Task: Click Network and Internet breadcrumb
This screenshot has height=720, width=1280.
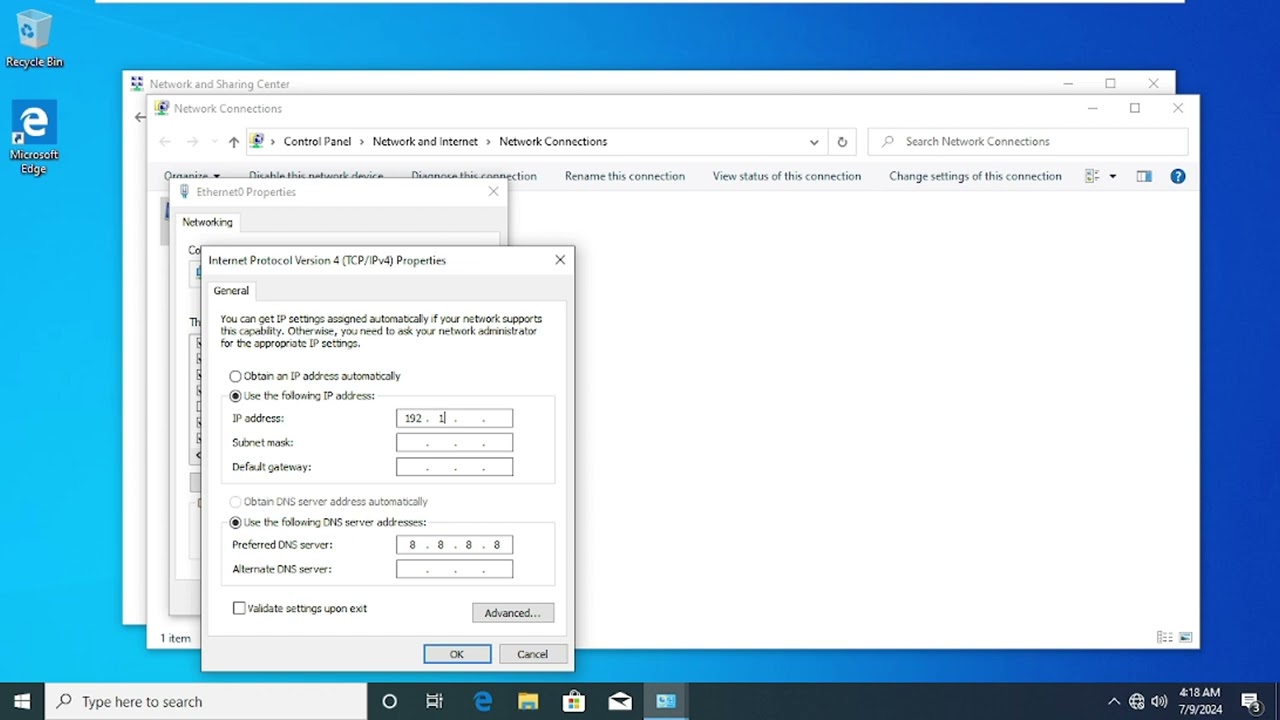Action: (425, 142)
